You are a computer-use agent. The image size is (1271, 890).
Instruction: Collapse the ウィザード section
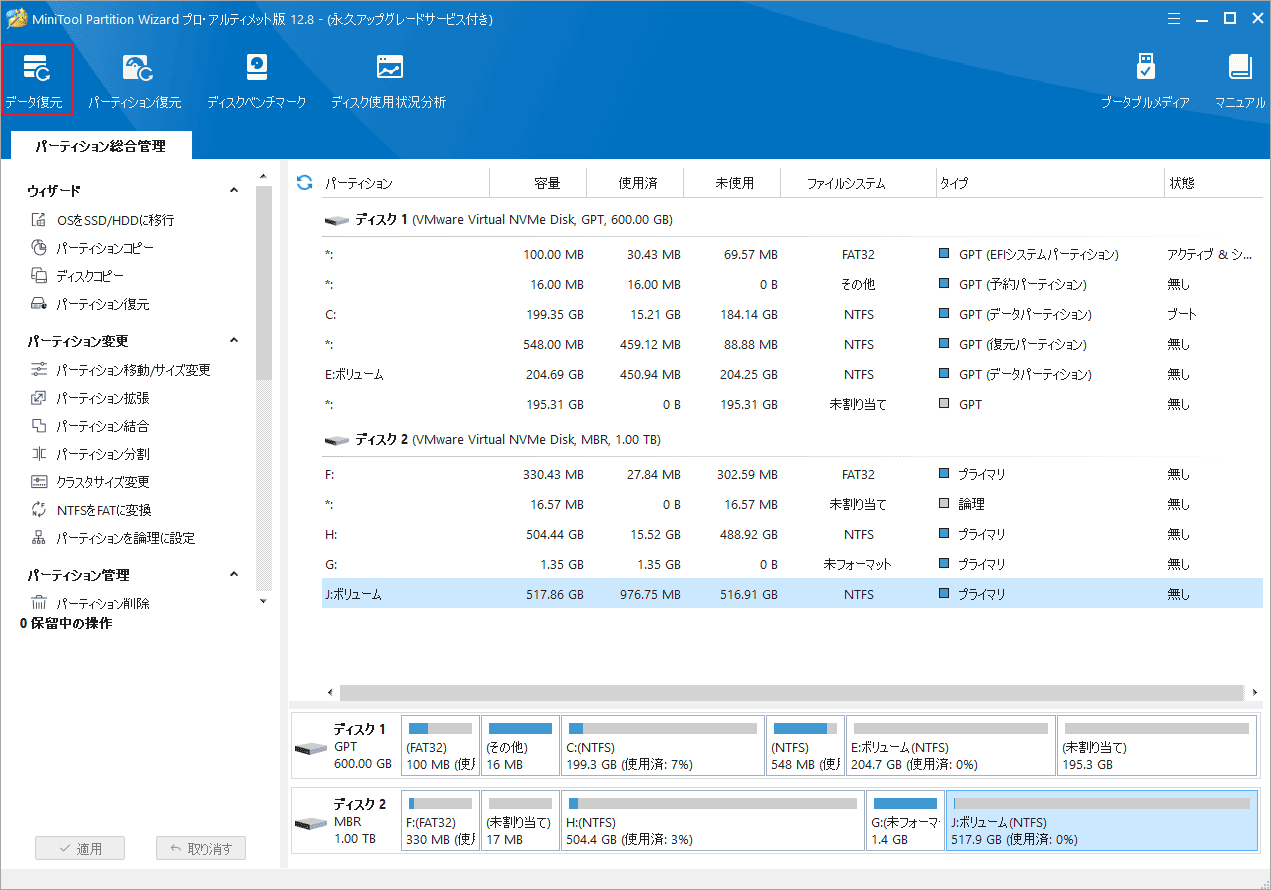(234, 190)
